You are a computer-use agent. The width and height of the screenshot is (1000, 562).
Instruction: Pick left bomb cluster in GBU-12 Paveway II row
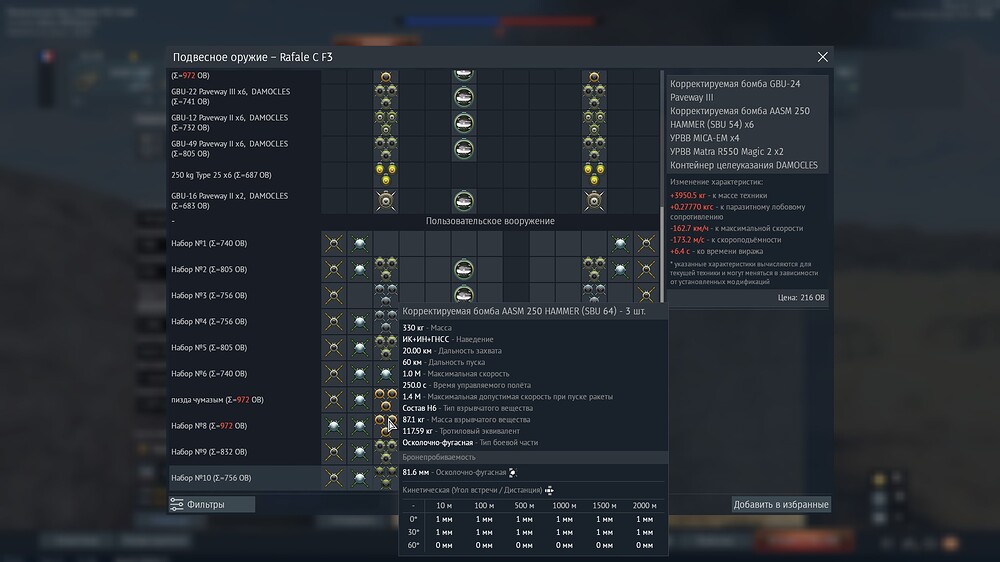point(385,122)
